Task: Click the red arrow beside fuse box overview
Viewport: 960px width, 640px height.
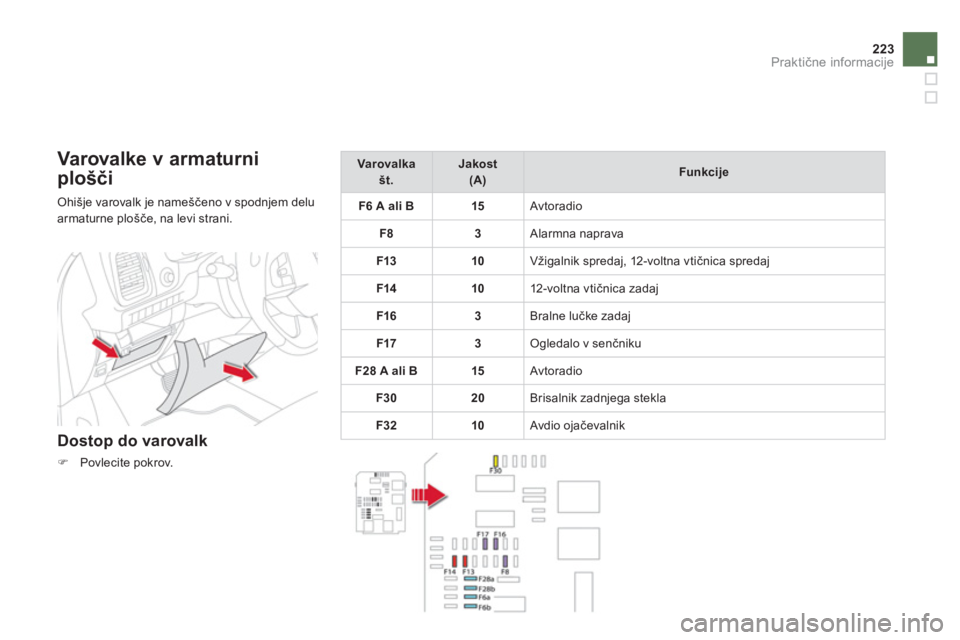Action: coord(429,495)
